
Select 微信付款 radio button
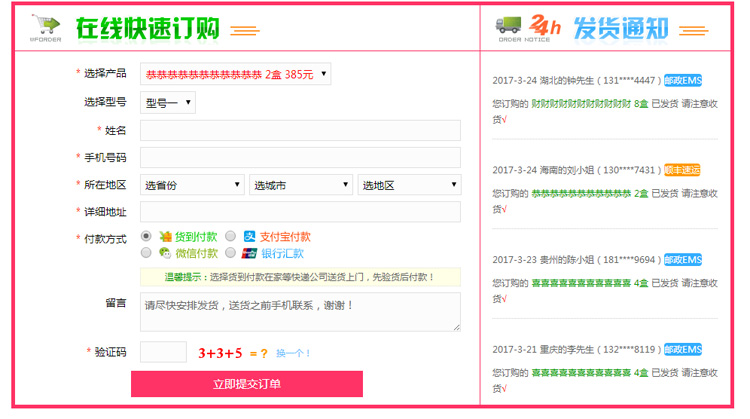tap(146, 253)
